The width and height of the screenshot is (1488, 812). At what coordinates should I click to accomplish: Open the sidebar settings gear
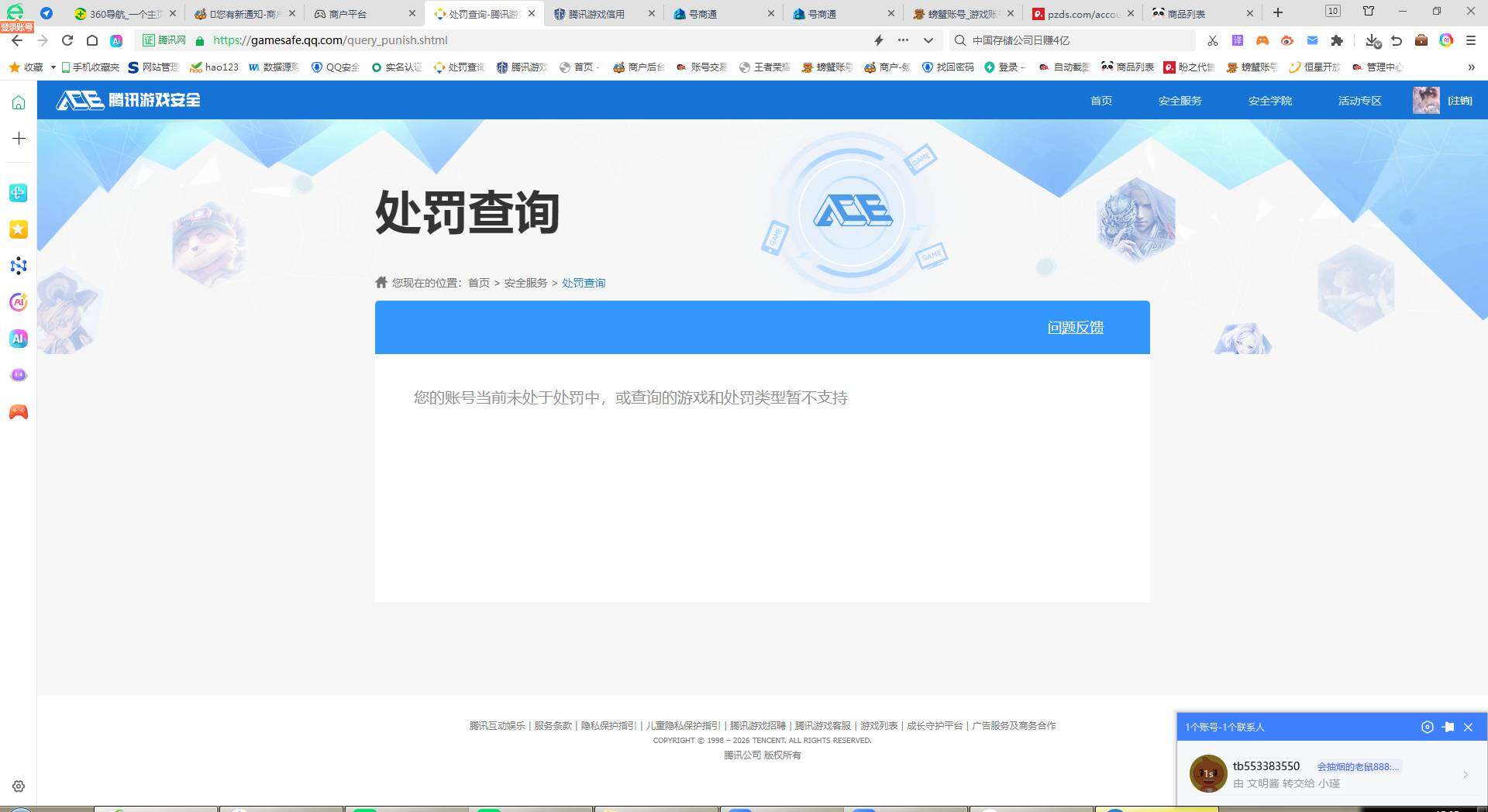click(19, 786)
